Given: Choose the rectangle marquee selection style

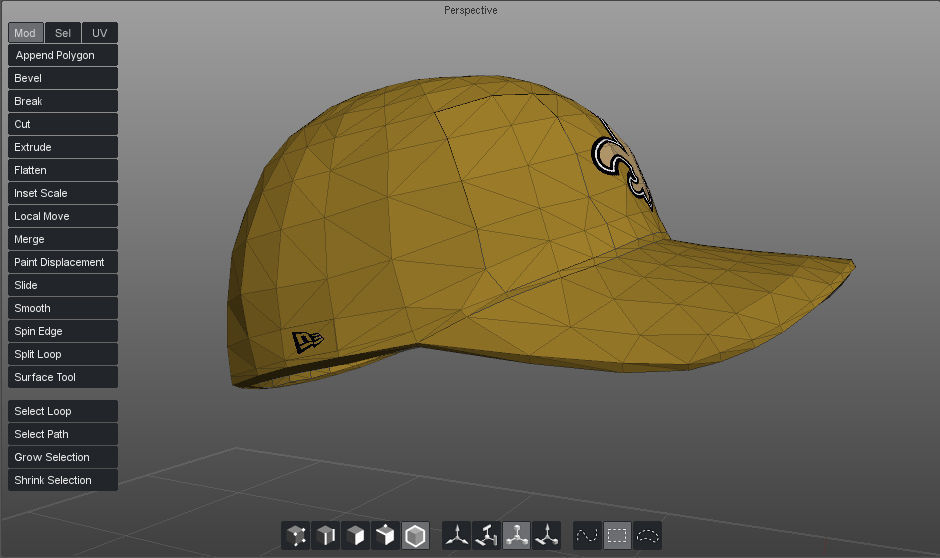Looking at the screenshot, I should click(617, 536).
